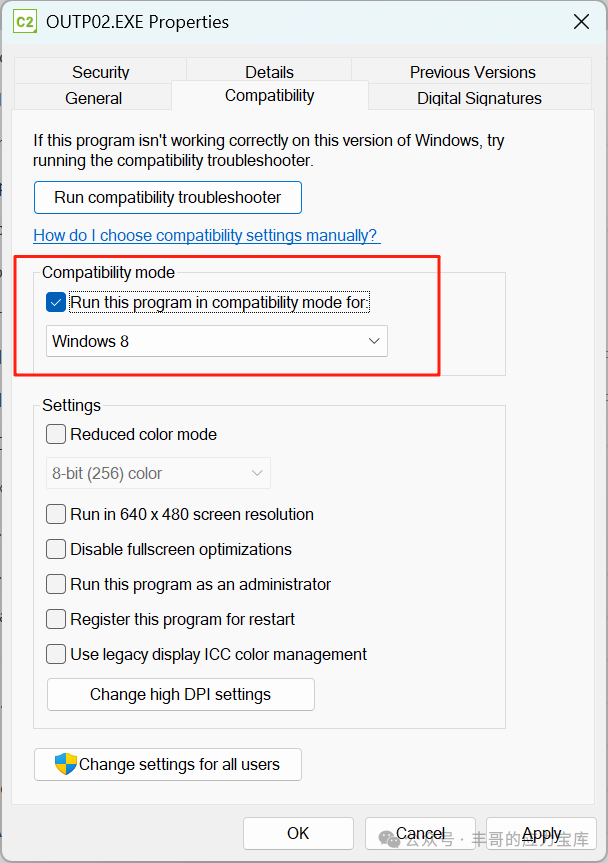Expand the 8-bit (256) color dropdown
This screenshot has width=608, height=863.
click(x=158, y=473)
